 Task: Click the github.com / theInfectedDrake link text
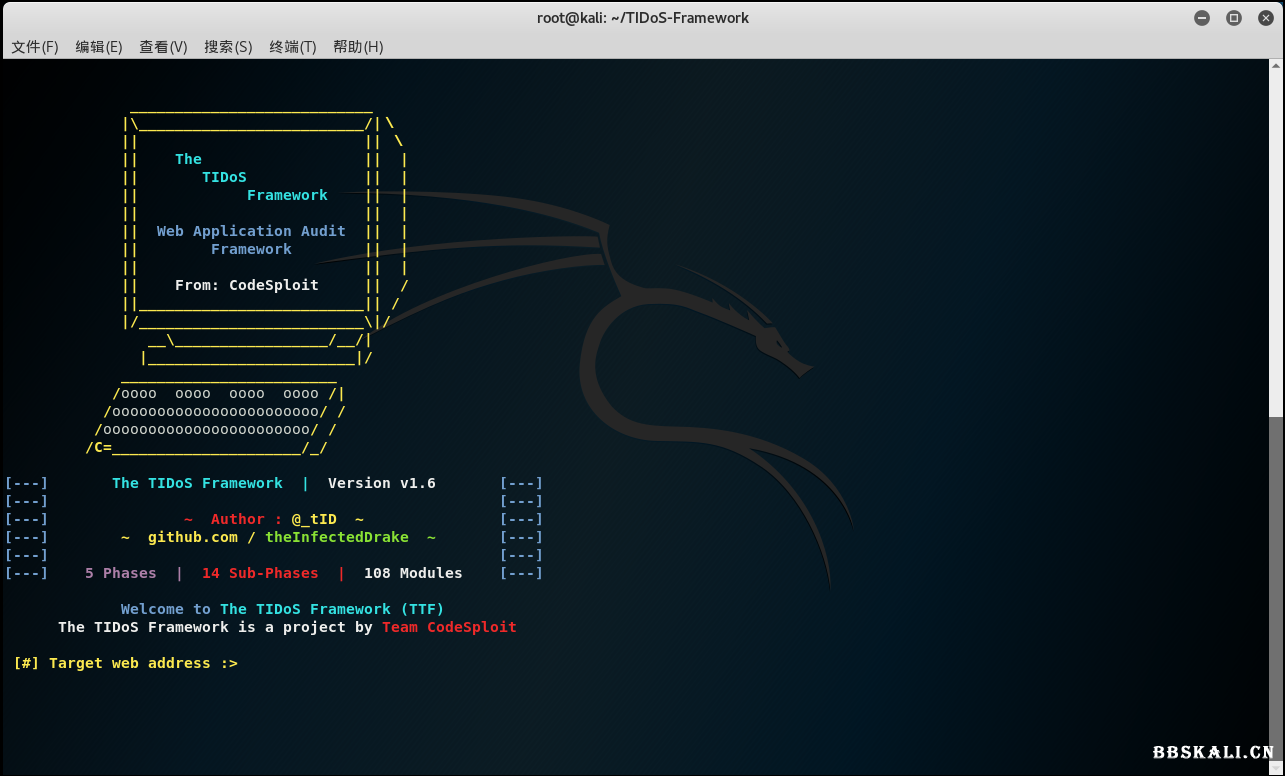[277, 537]
